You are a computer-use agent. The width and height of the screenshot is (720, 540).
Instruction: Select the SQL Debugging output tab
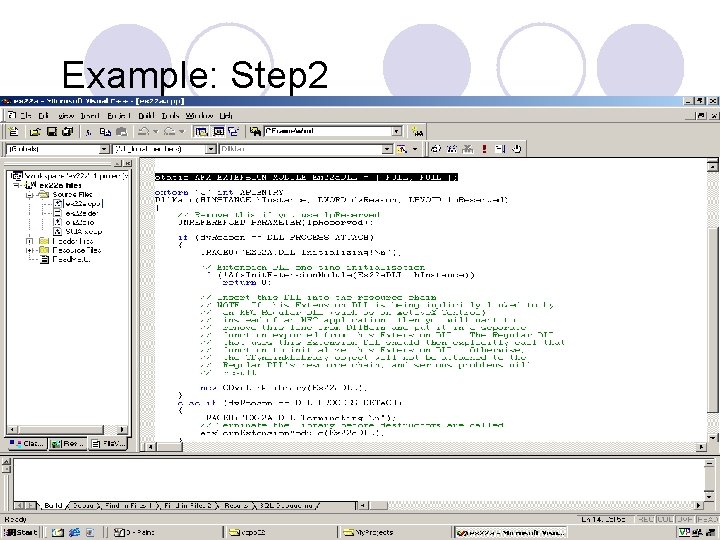[x=287, y=506]
